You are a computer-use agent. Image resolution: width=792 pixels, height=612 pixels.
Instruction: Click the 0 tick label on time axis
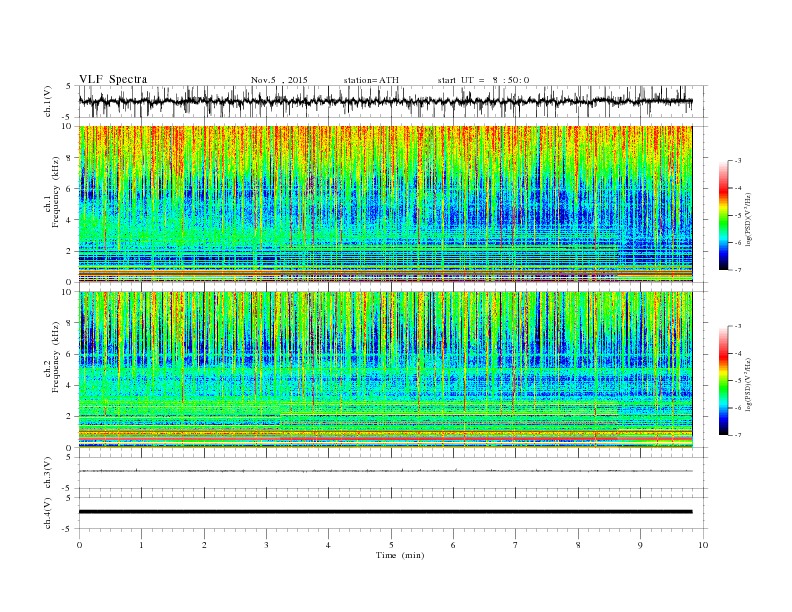tap(79, 545)
